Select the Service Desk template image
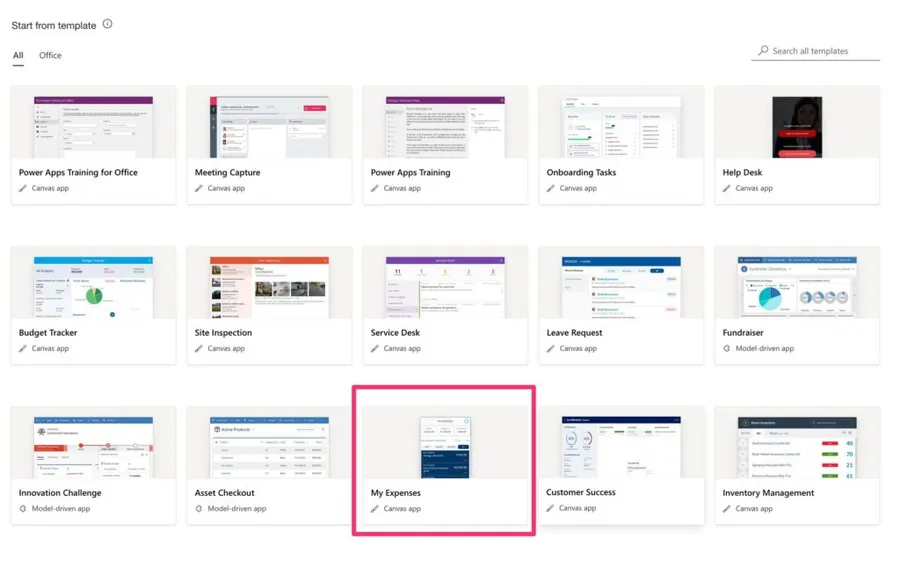 click(444, 286)
